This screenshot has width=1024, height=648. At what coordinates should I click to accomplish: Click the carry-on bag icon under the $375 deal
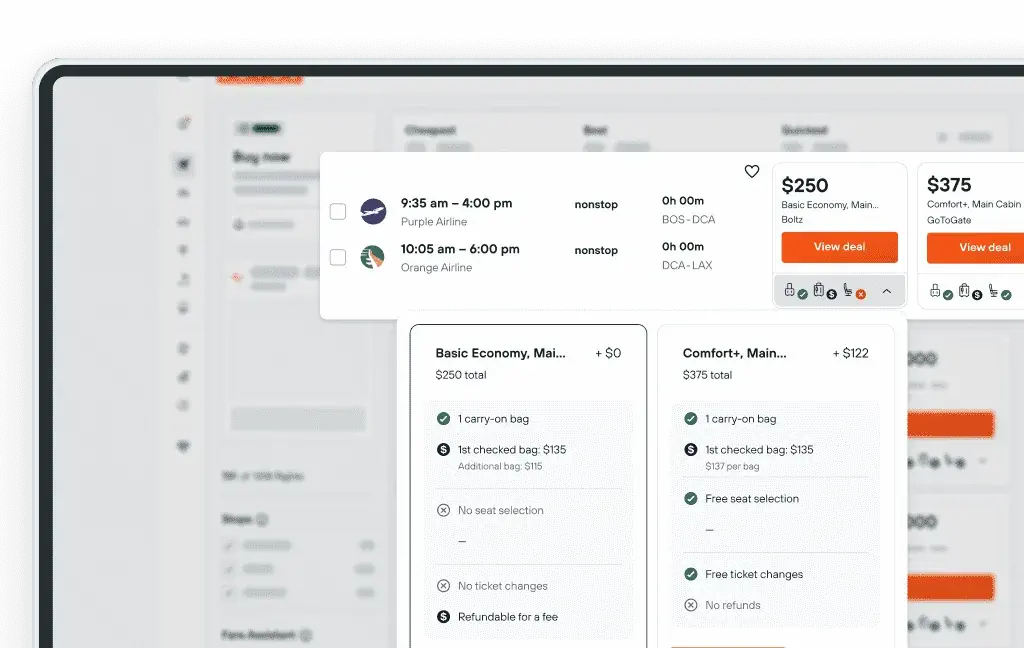pyautogui.click(x=935, y=290)
